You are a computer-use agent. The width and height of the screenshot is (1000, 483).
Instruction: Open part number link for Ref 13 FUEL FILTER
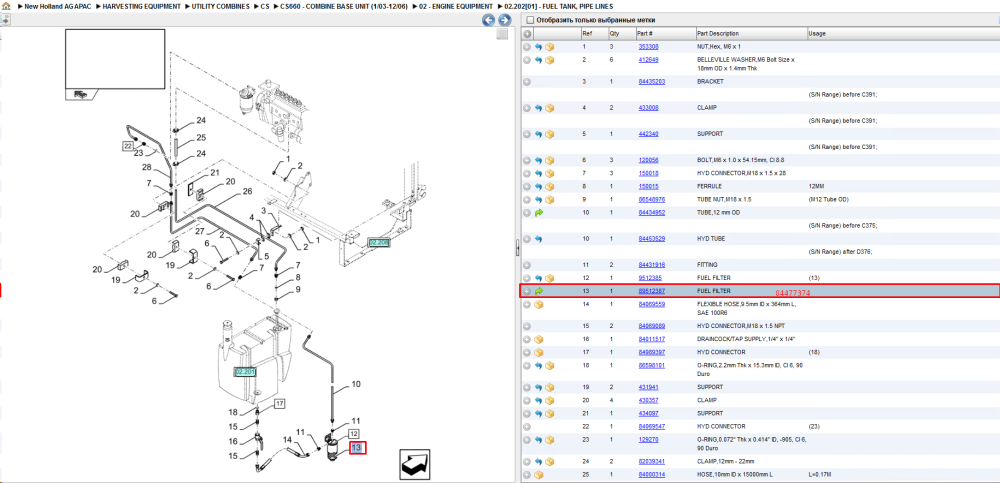pos(652,291)
